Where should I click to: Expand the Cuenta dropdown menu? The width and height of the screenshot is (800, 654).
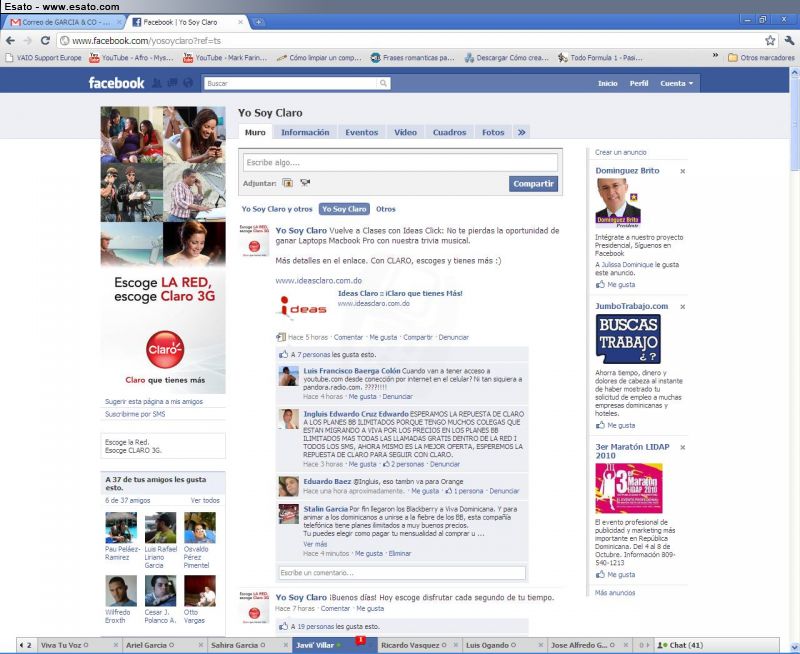(x=677, y=83)
